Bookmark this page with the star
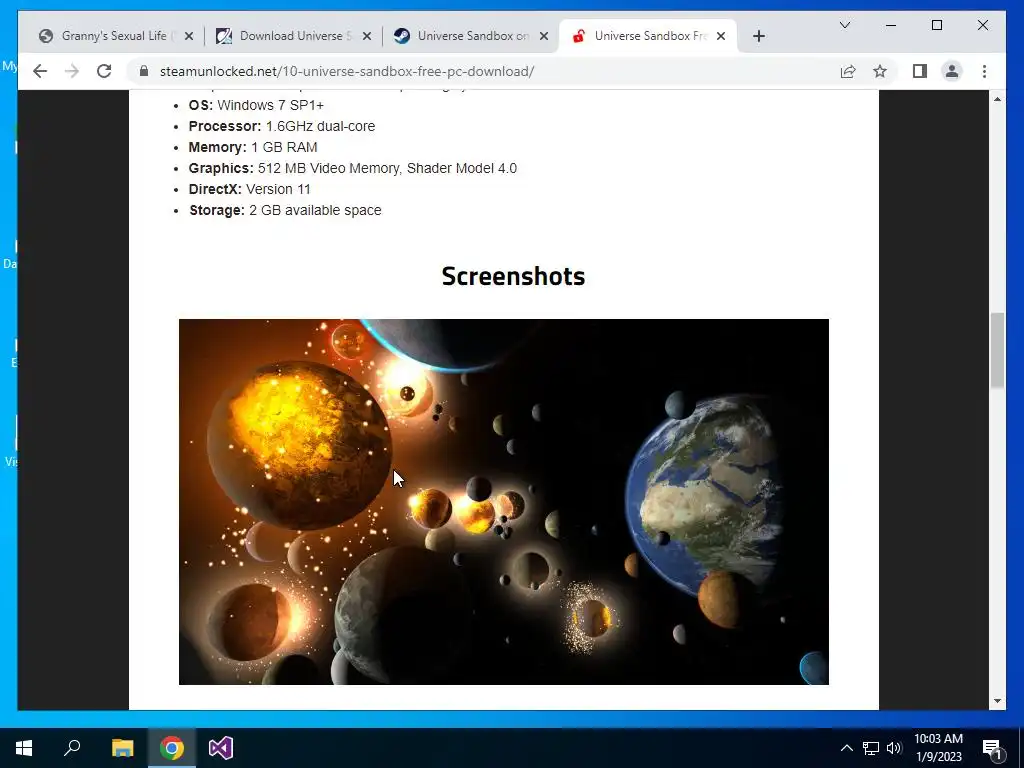 point(880,71)
